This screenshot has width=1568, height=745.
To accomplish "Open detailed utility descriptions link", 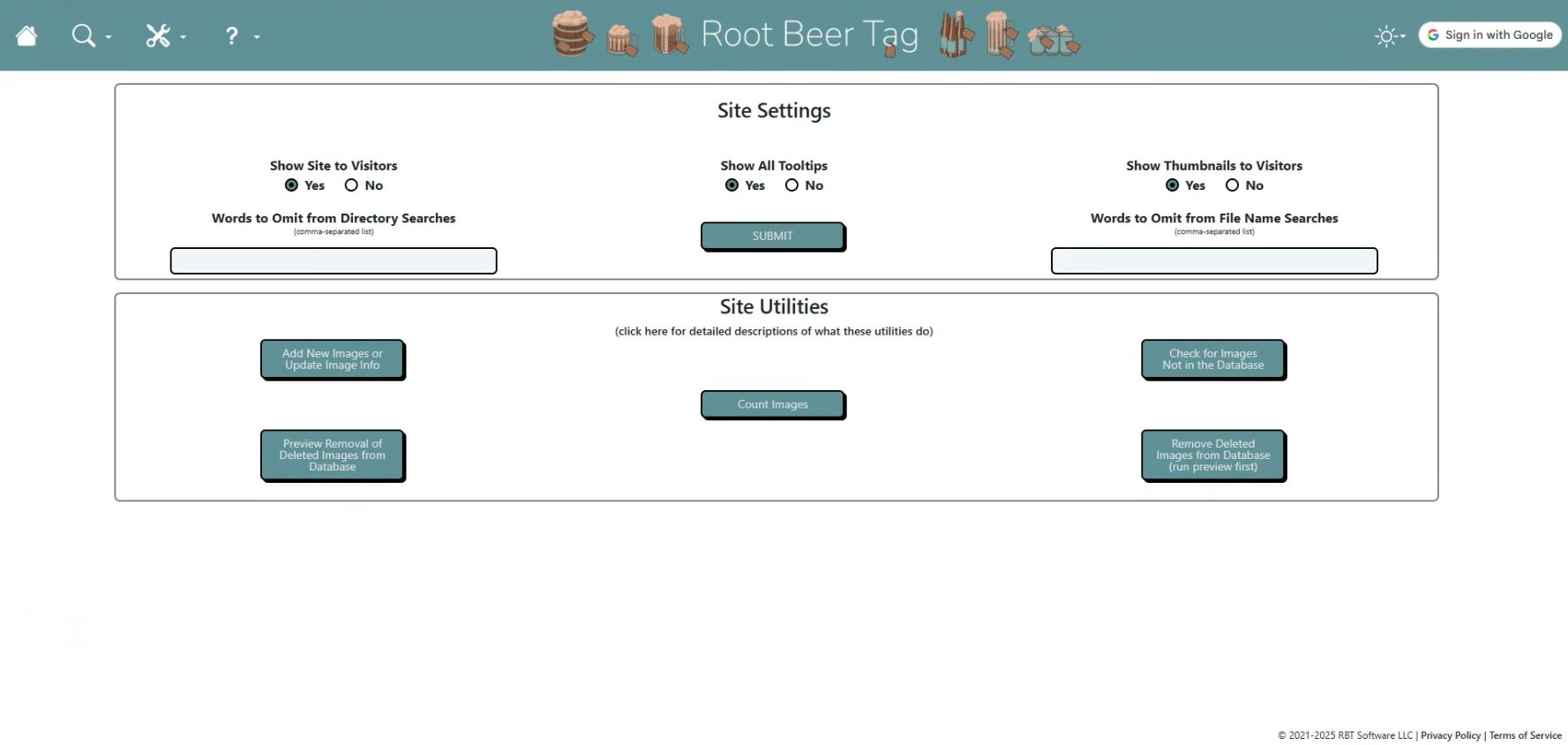I will point(773,332).
